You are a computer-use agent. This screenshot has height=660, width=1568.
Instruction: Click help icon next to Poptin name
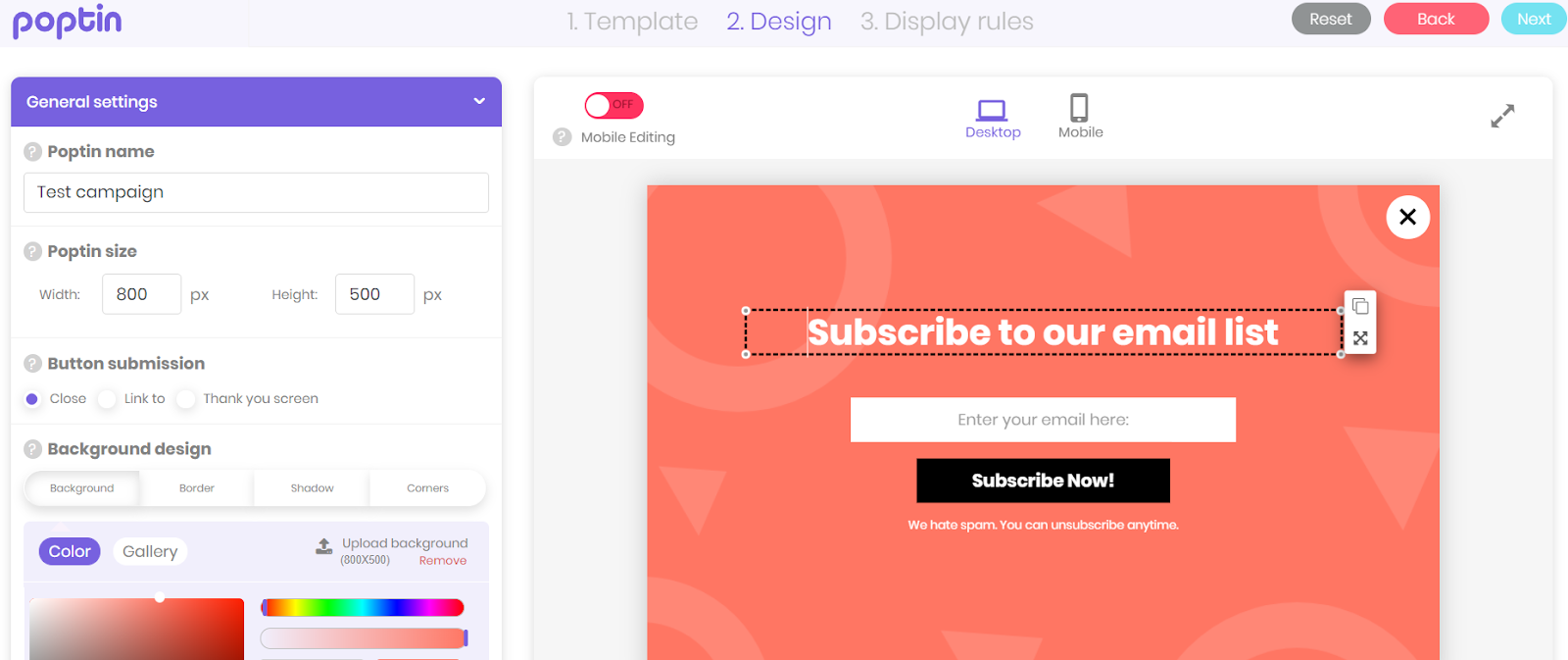[x=32, y=151]
